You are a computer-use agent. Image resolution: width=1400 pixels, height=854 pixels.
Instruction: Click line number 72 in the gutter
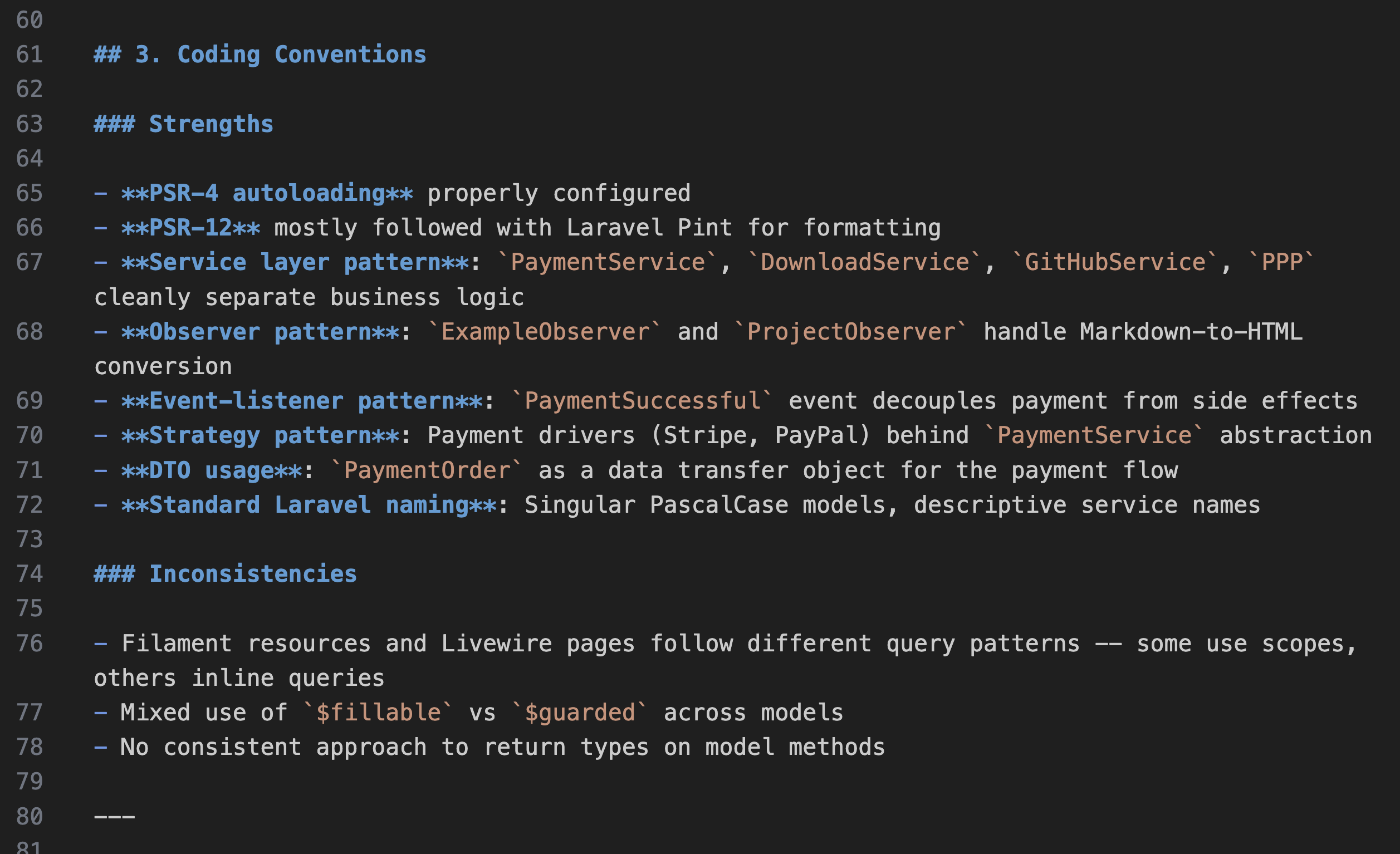coord(30,505)
